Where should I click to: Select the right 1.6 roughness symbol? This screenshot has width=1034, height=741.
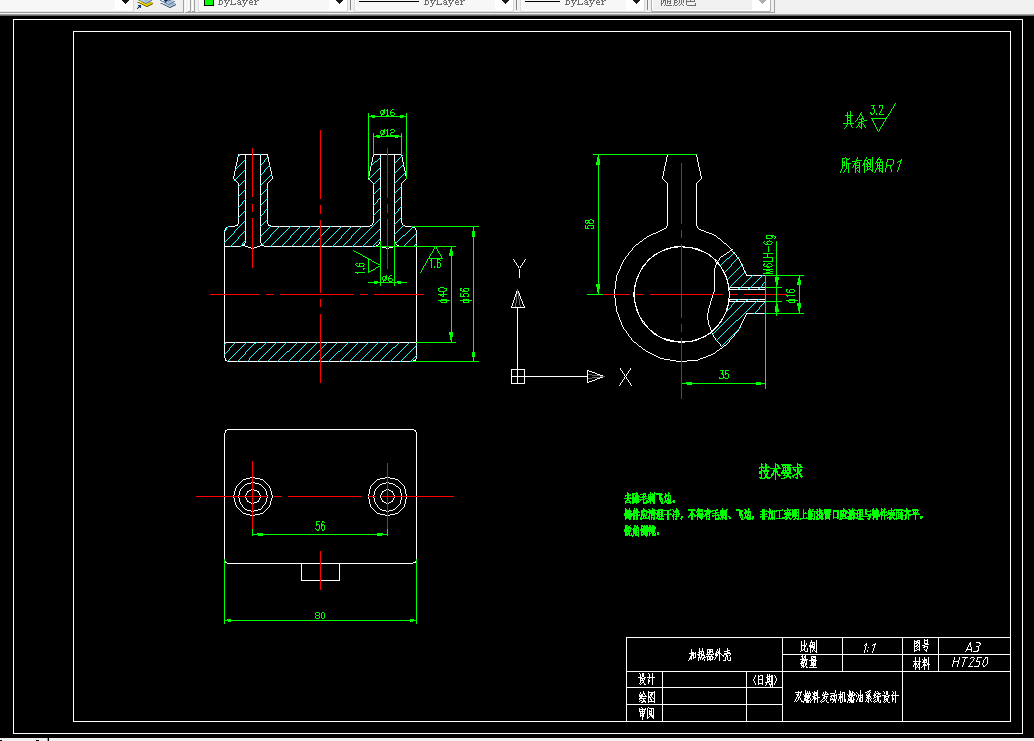433,260
